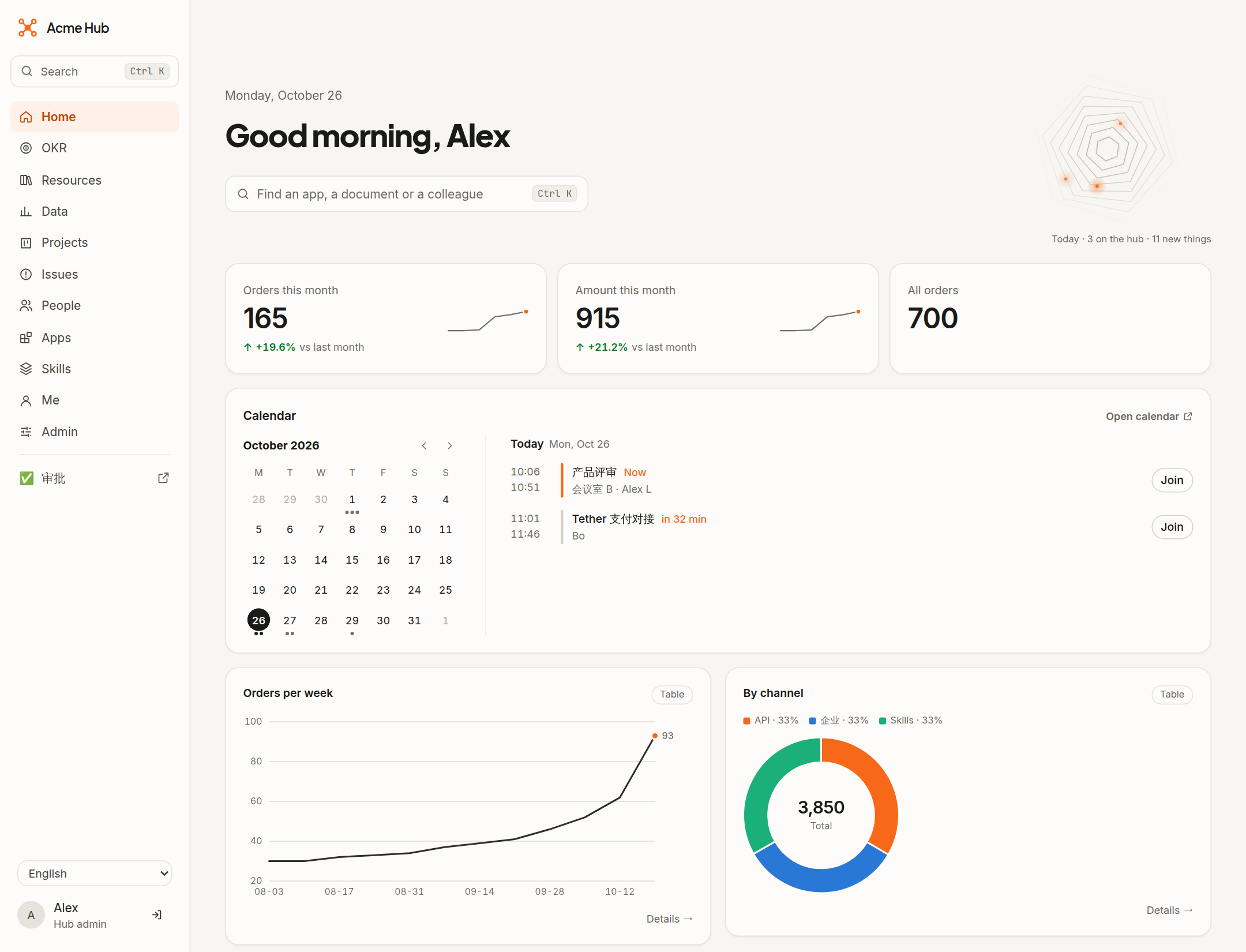Open Details link under By channel

[x=1169, y=910]
